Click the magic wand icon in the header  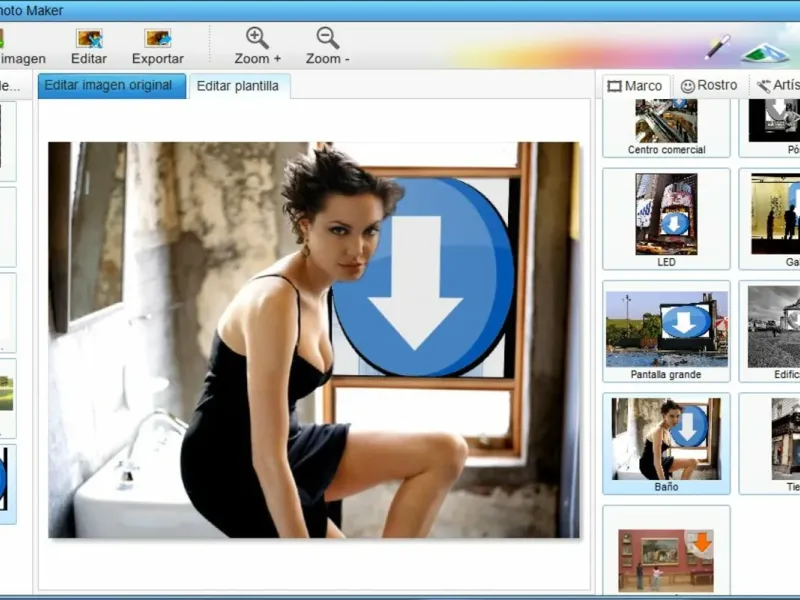point(718,47)
